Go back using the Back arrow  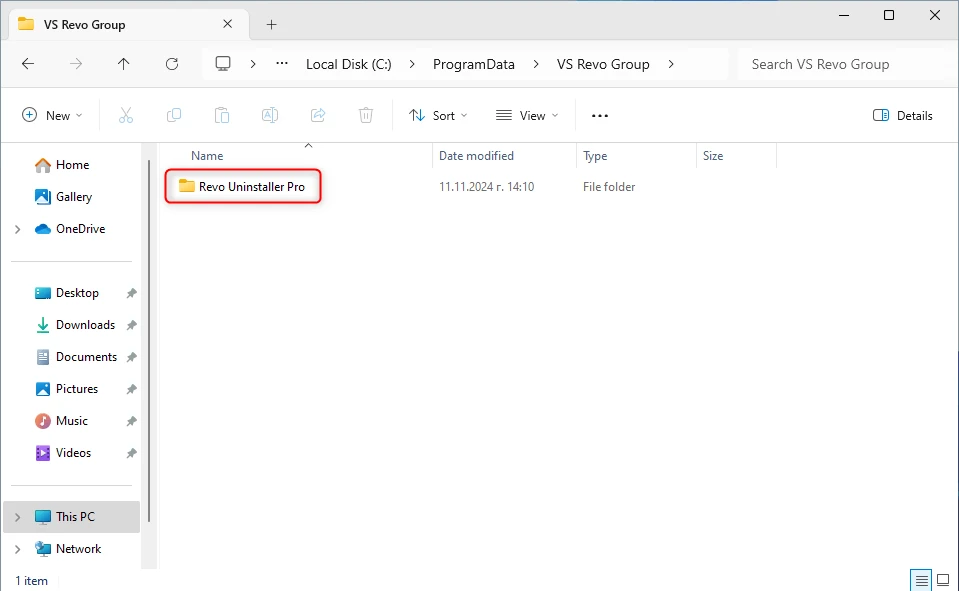pos(28,64)
